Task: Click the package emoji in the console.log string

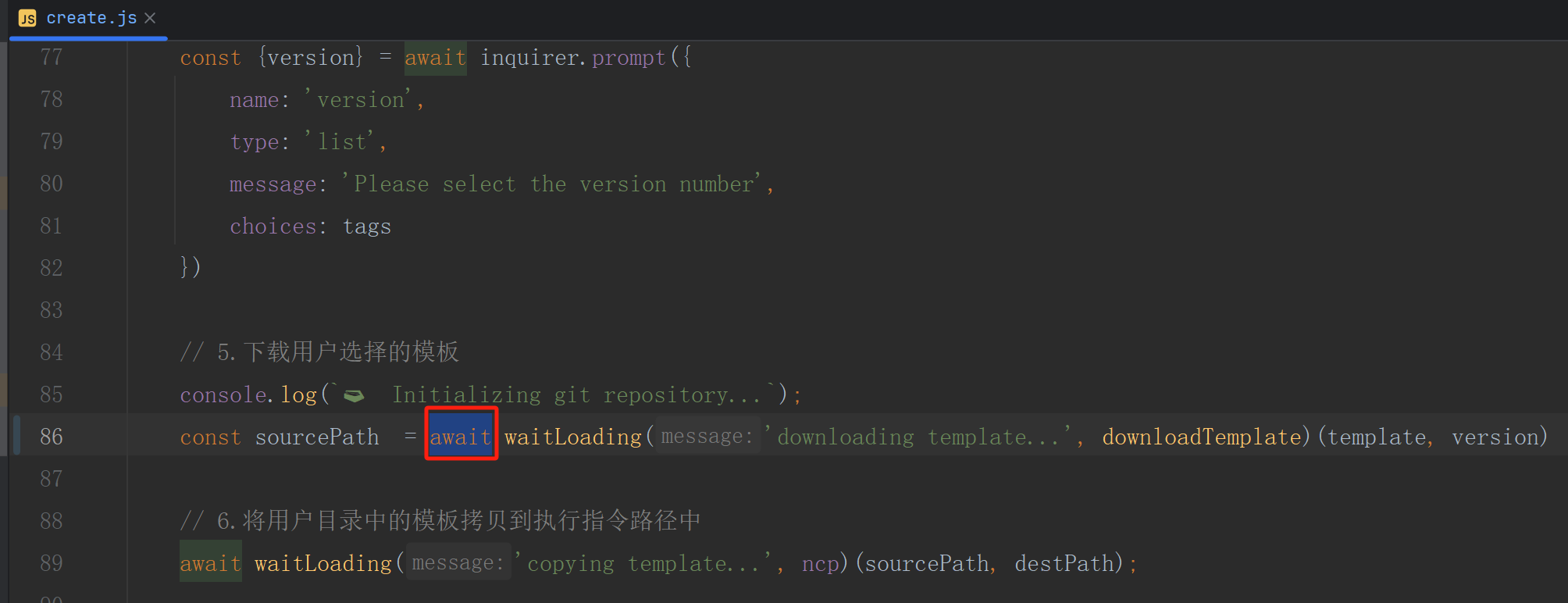Action: (354, 396)
